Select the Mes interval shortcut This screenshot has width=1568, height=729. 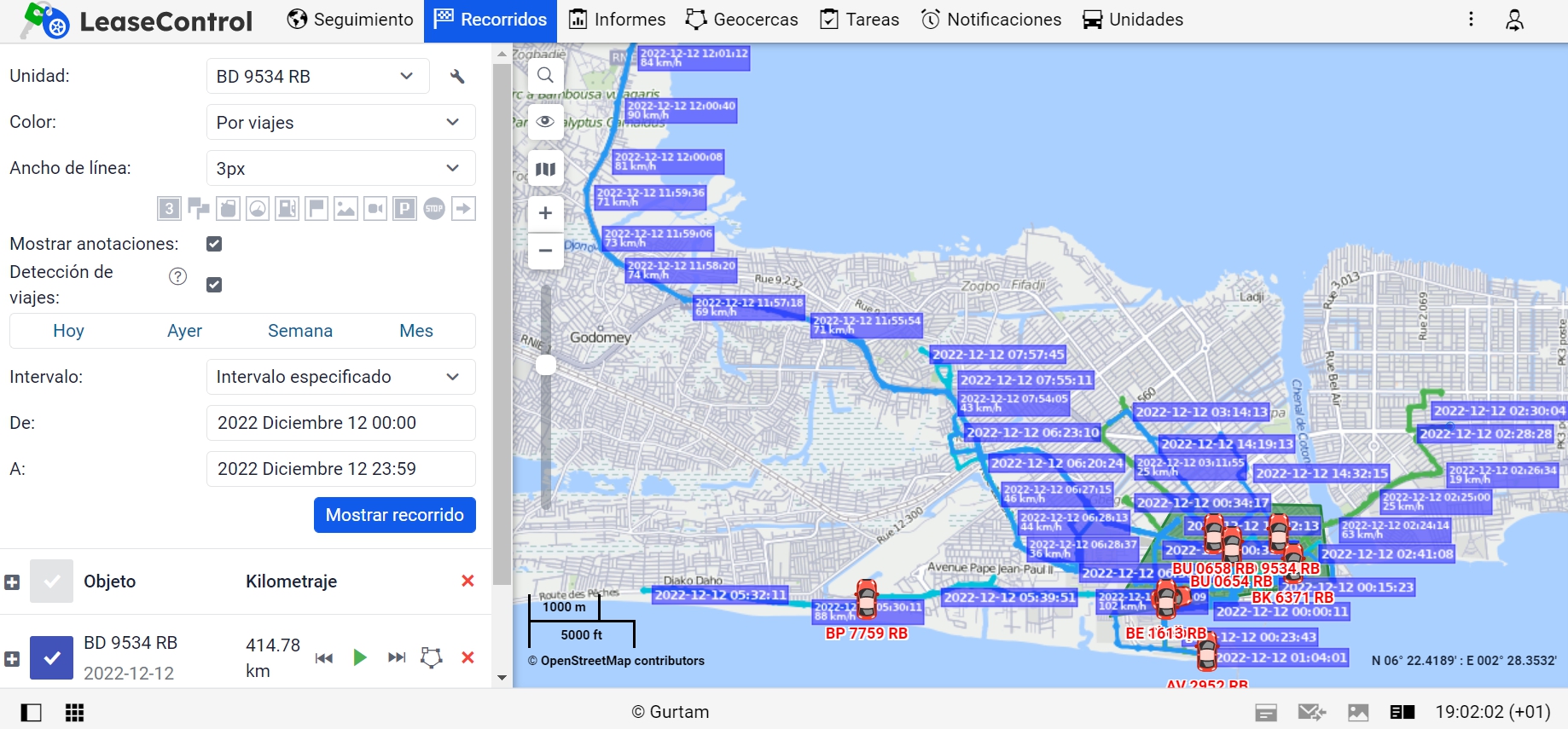tap(416, 331)
